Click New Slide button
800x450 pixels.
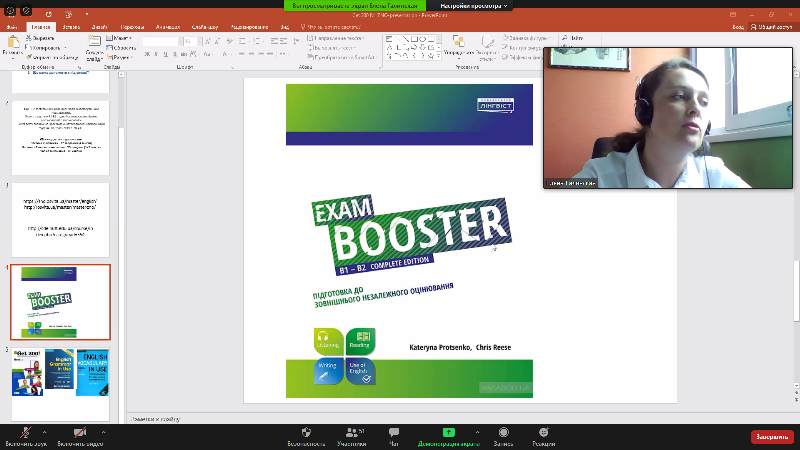pyautogui.click(x=94, y=48)
